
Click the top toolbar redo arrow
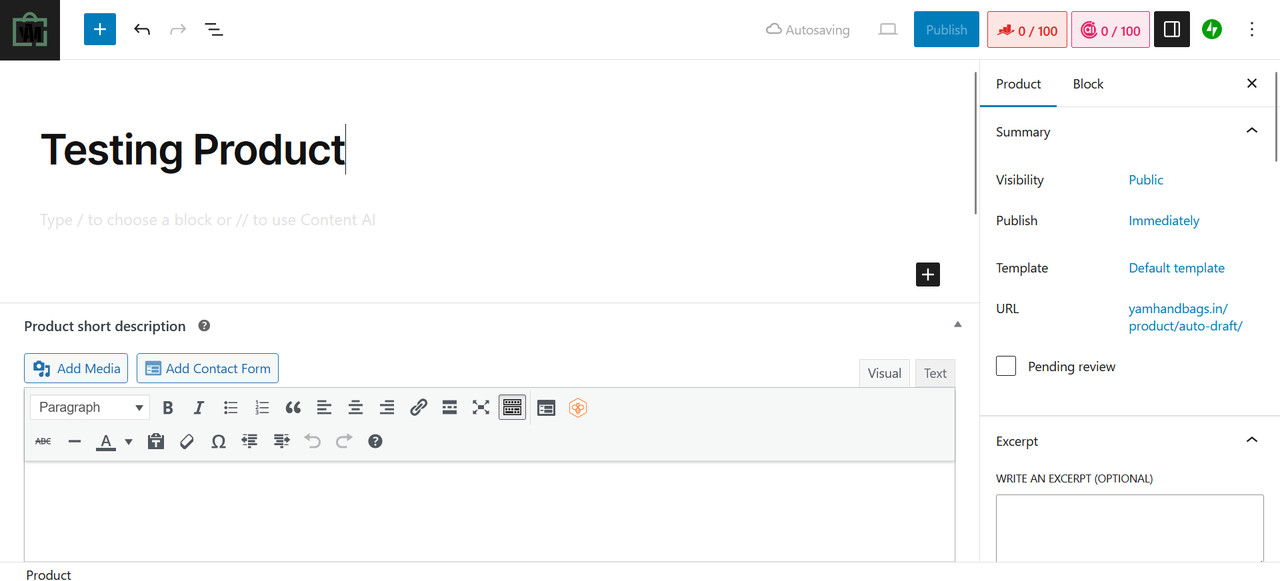(178, 30)
